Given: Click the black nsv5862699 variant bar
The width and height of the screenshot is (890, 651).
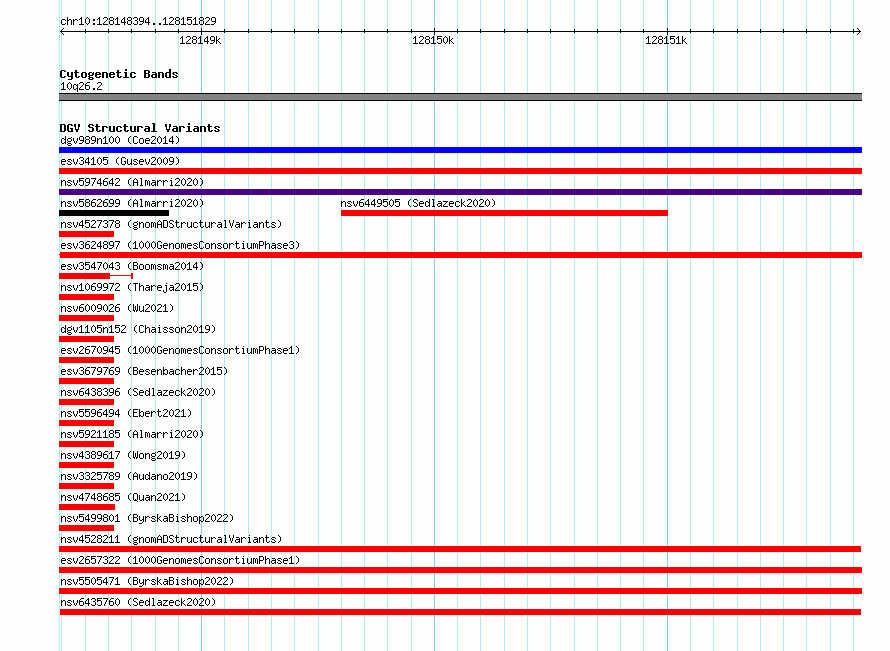Looking at the screenshot, I should (x=114, y=213).
